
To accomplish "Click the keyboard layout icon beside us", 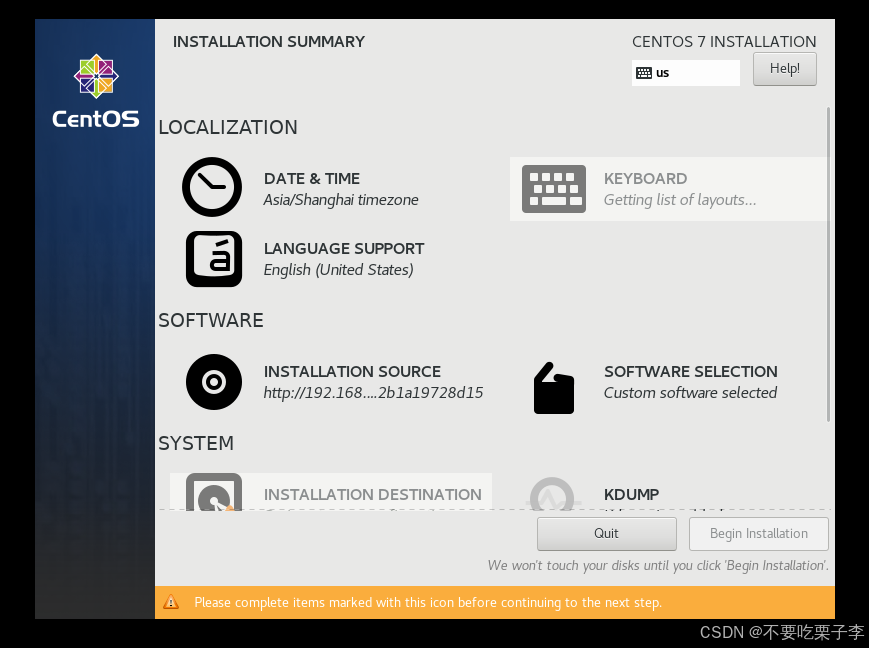I will [643, 73].
